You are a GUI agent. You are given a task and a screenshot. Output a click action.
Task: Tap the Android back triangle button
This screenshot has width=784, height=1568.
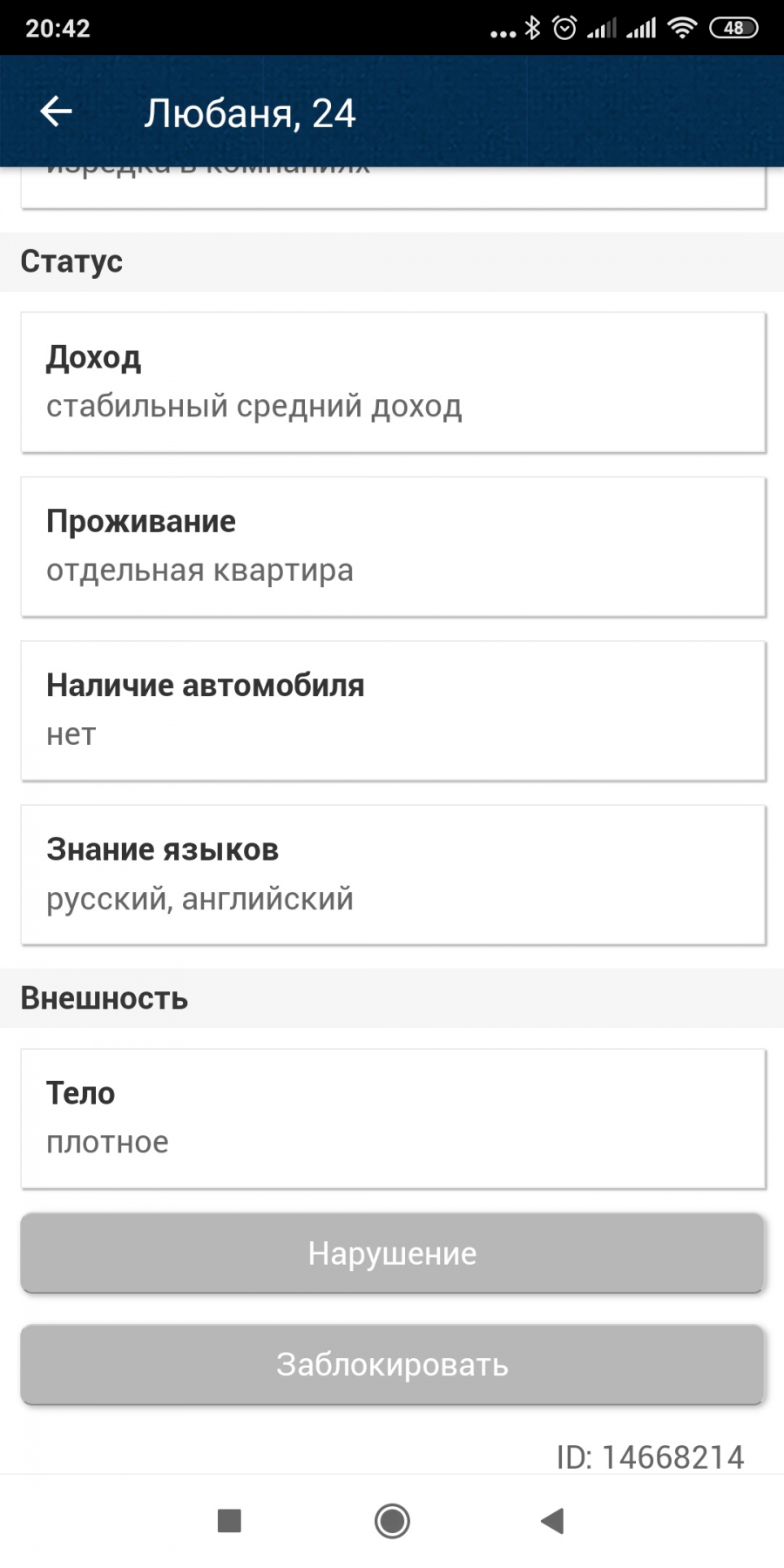point(552,1521)
